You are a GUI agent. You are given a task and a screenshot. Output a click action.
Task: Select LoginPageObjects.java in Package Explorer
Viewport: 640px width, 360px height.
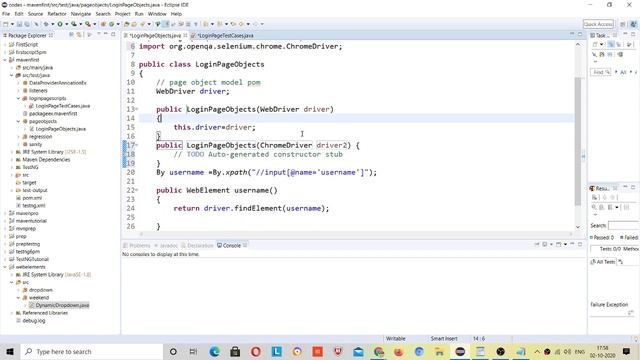point(60,129)
